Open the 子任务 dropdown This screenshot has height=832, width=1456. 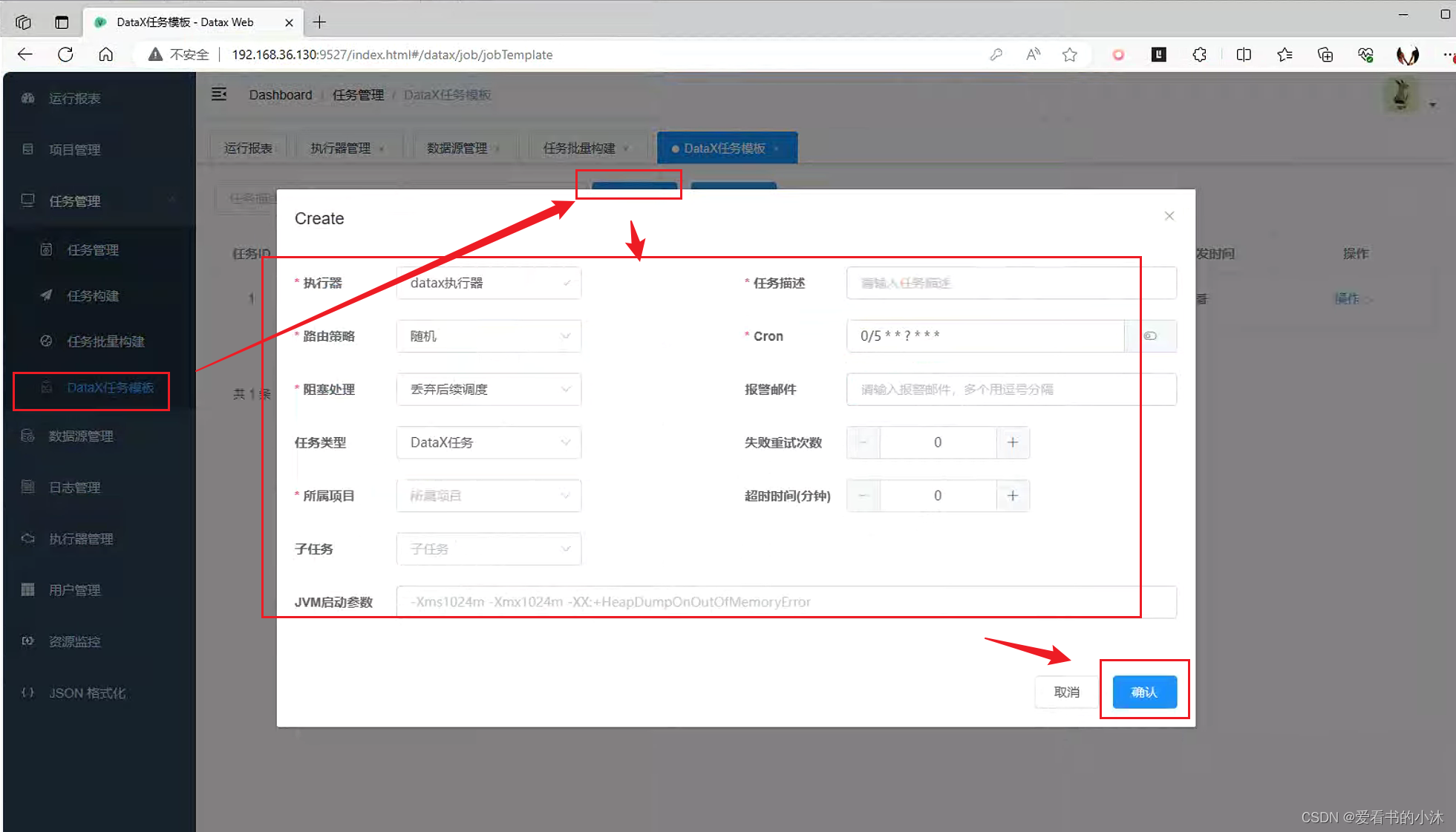[x=489, y=549]
